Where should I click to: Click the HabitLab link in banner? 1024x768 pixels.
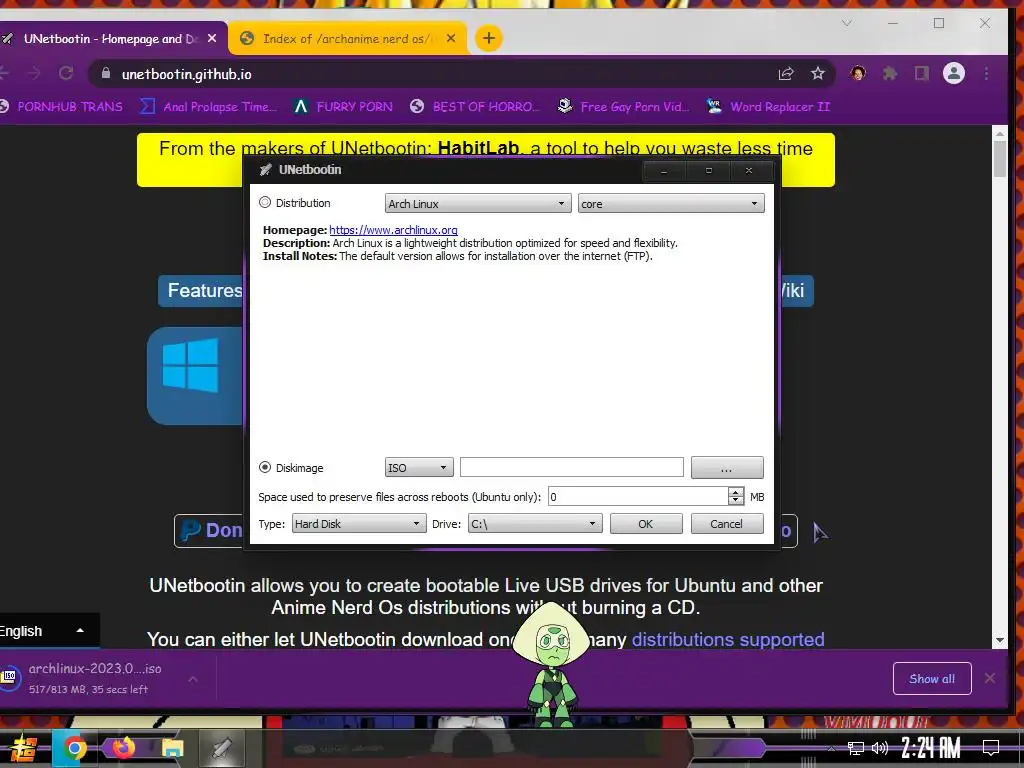pos(478,148)
